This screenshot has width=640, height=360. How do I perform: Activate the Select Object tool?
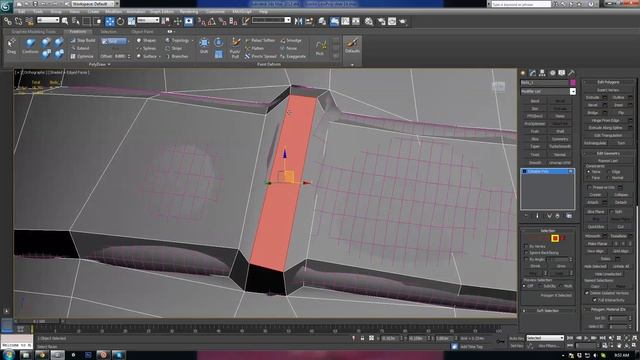64,21
